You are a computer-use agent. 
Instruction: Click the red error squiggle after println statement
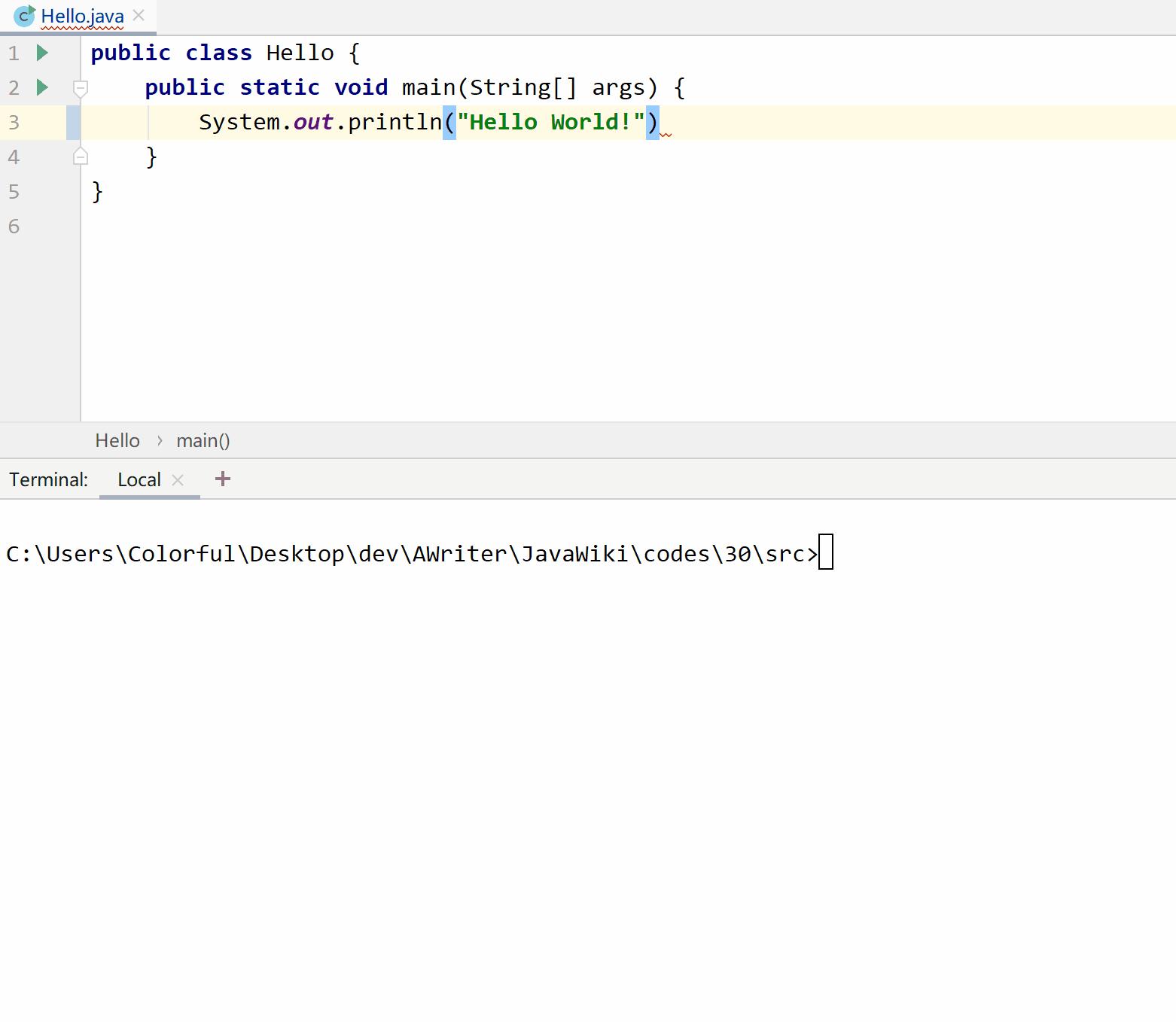(666, 134)
